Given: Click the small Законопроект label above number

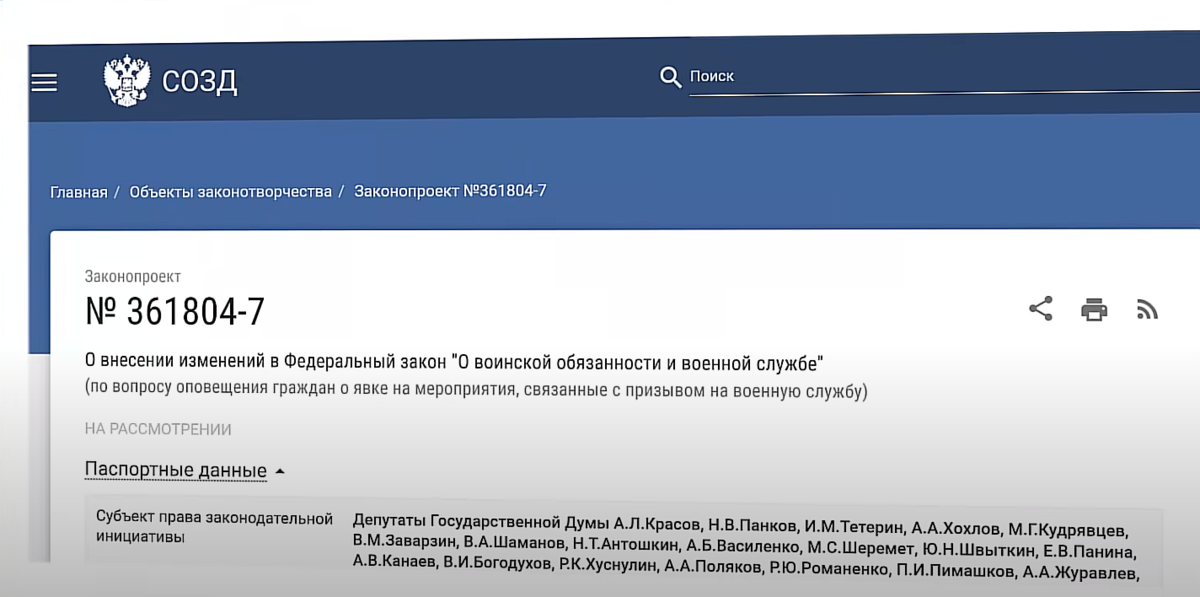Looking at the screenshot, I should 132,276.
